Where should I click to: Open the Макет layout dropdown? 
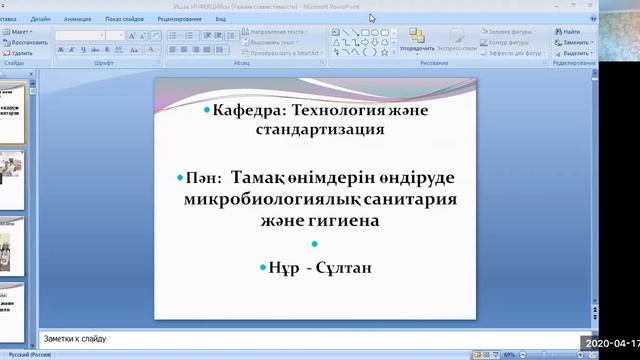tap(18, 32)
